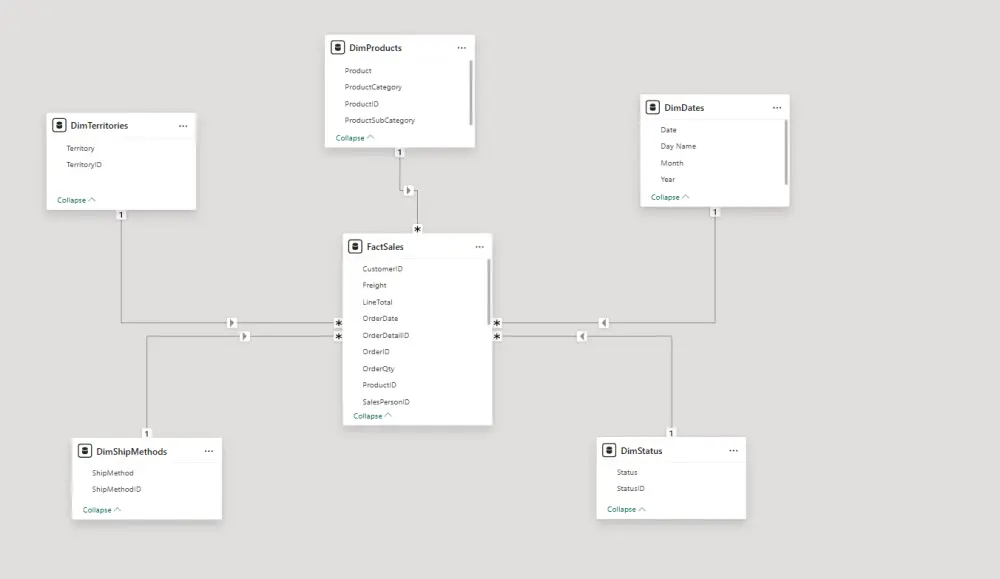Click the DimShipMethods table icon

(x=85, y=451)
